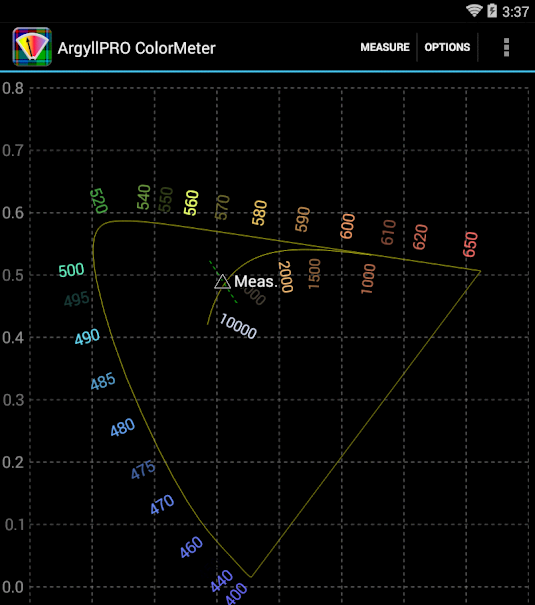The height and width of the screenshot is (605, 535).
Task: Tap the 610 wavelength label
Action: pyautogui.click(x=388, y=232)
